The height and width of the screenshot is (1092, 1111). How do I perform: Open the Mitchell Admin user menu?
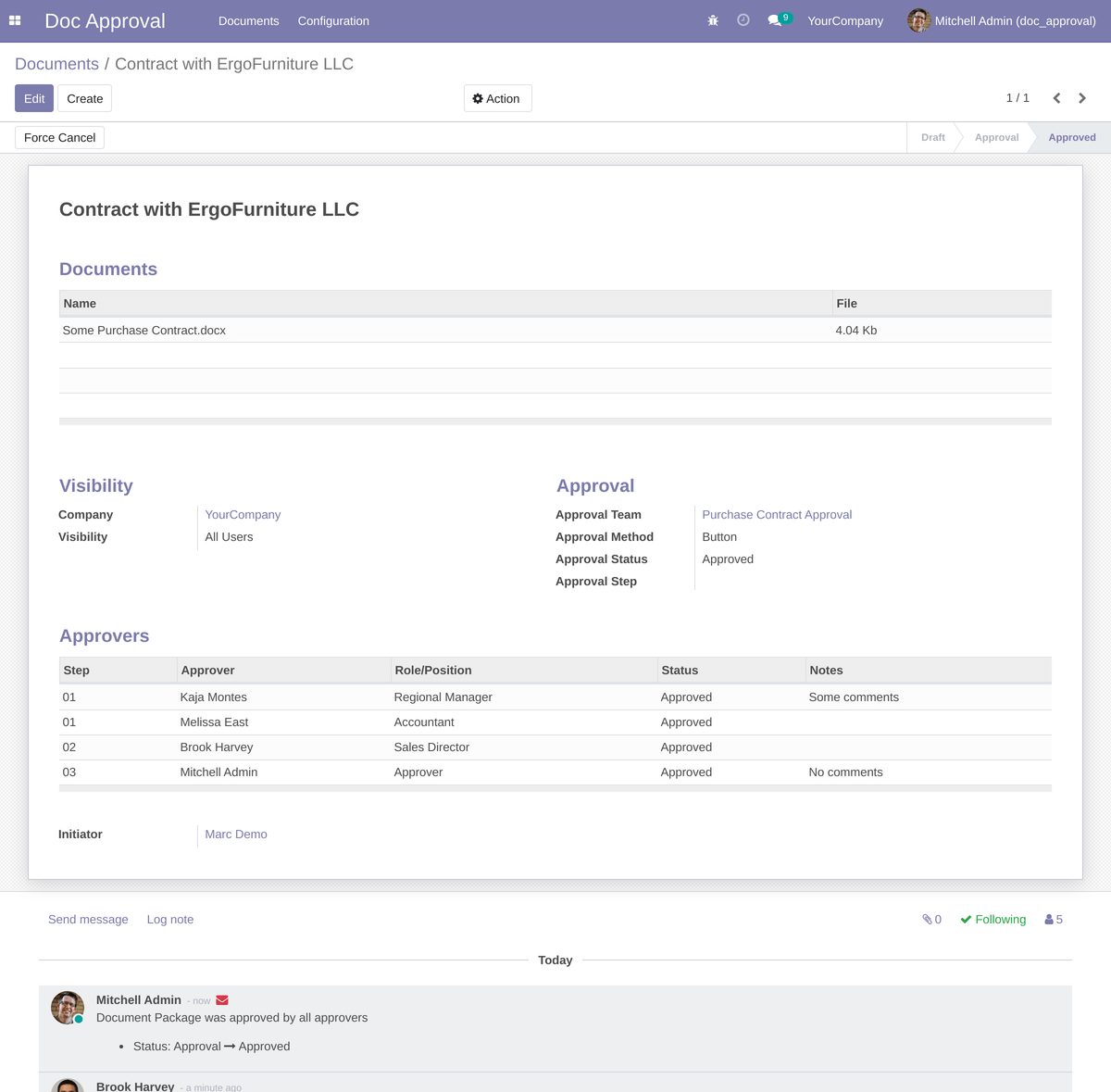coord(1002,20)
